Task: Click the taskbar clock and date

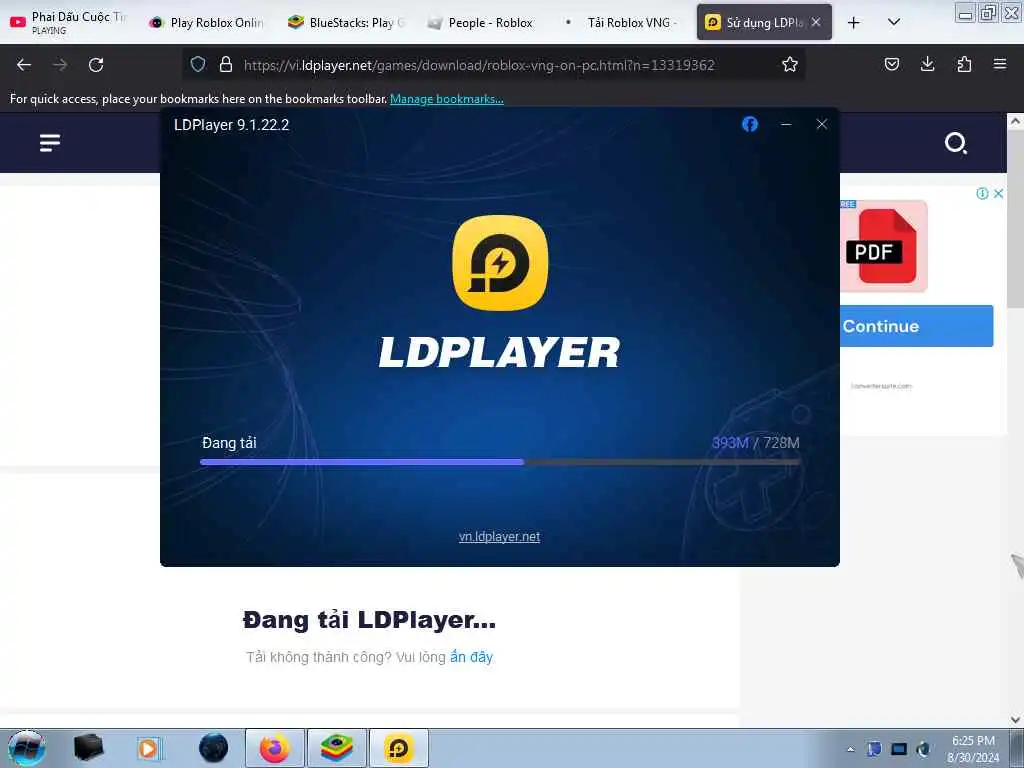Action: (973, 749)
